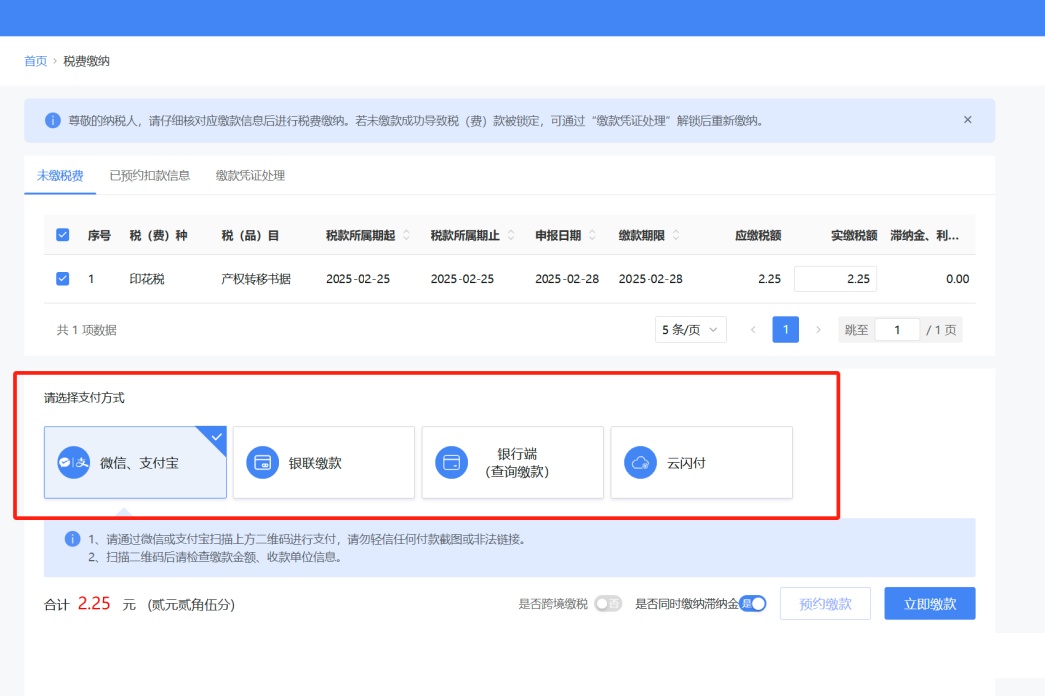Toggle the select-all header checkbox
Image resolution: width=1045 pixels, height=696 pixels.
pos(63,235)
